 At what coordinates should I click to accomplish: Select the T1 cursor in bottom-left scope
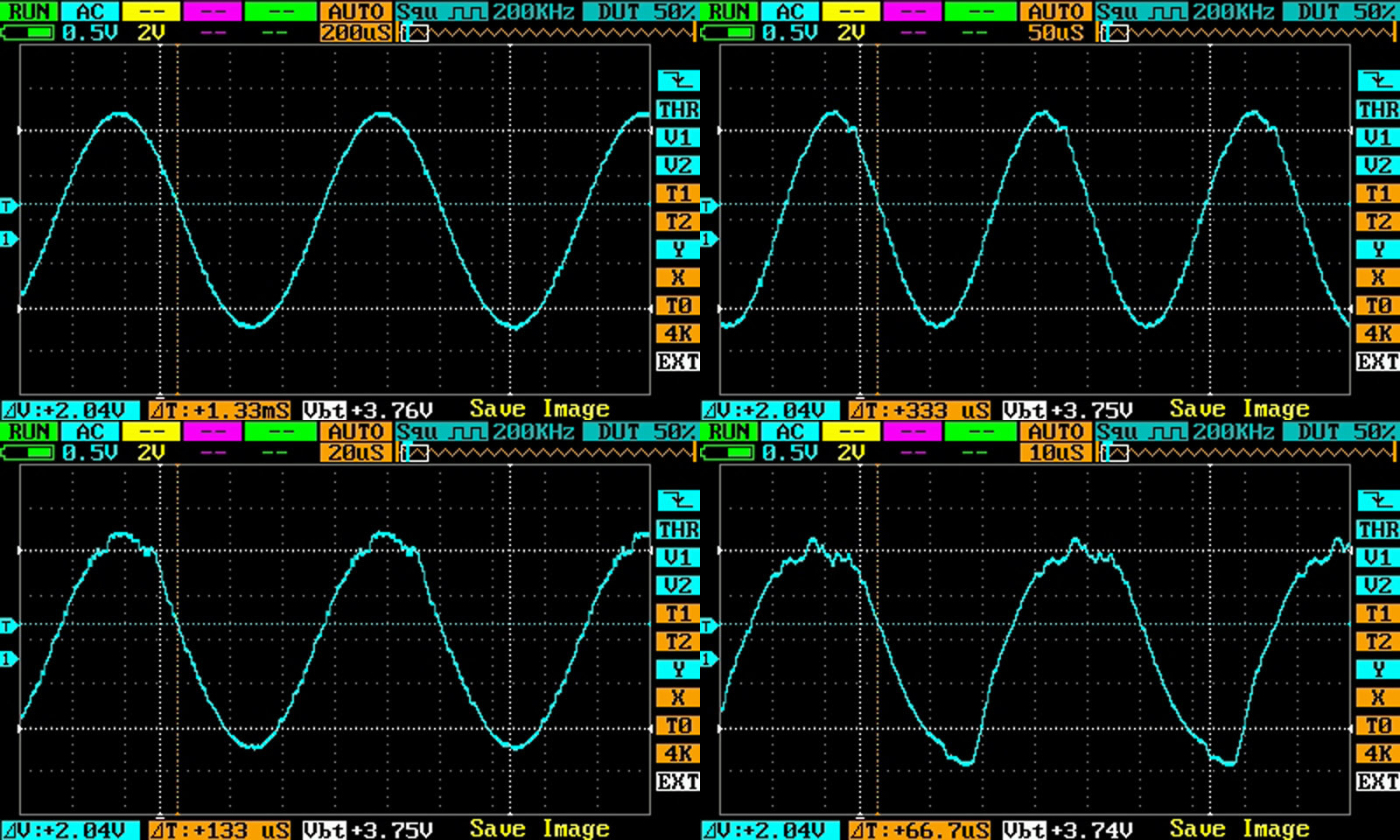click(x=678, y=613)
